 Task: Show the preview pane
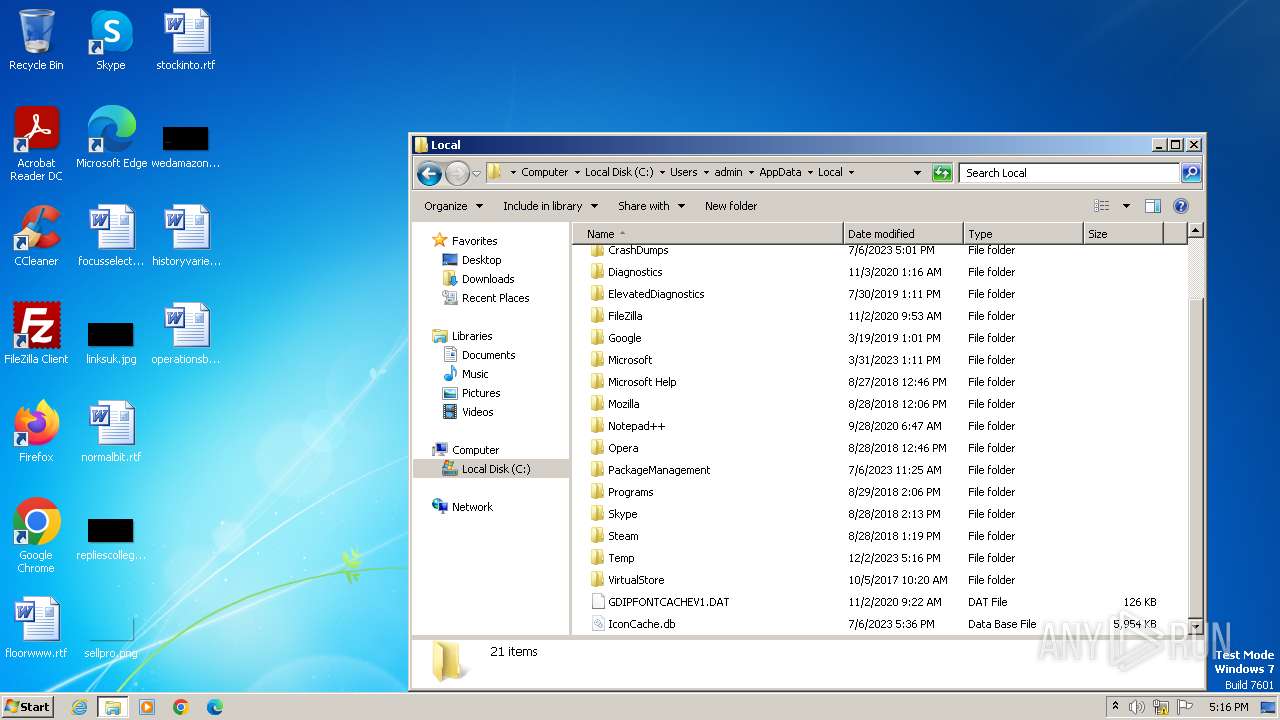coord(1152,206)
